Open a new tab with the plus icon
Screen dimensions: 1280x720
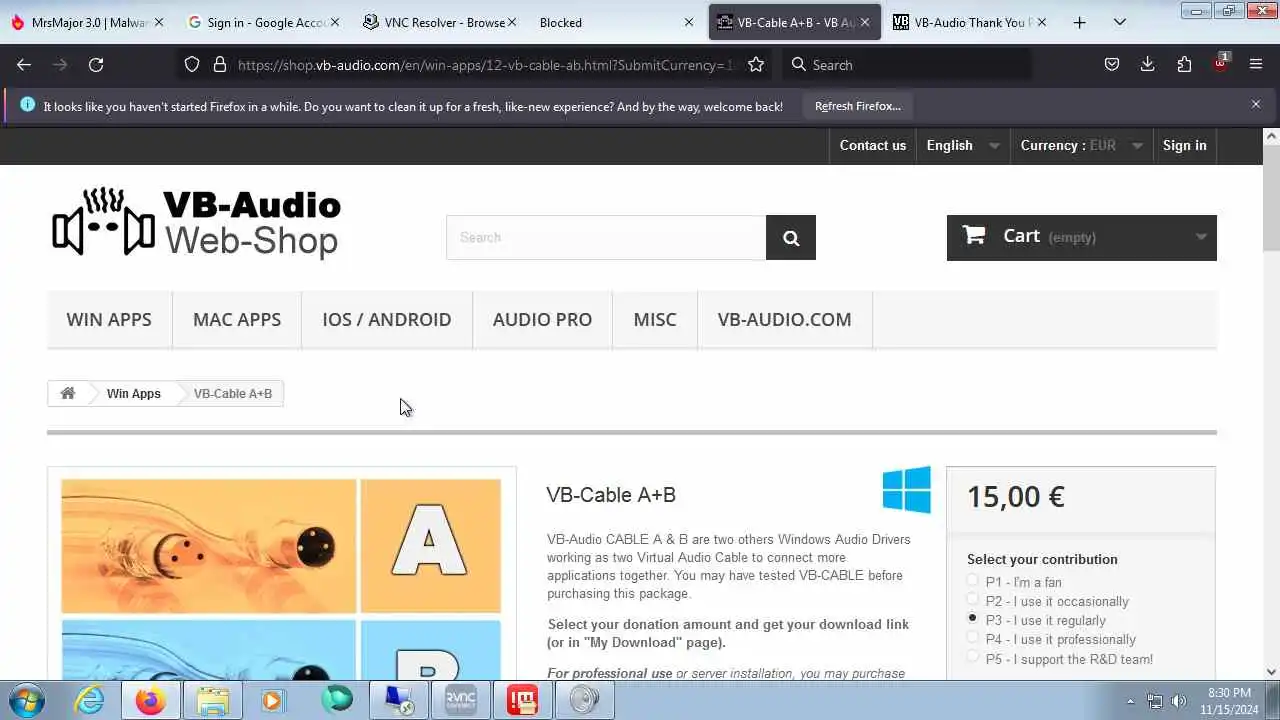click(1079, 22)
